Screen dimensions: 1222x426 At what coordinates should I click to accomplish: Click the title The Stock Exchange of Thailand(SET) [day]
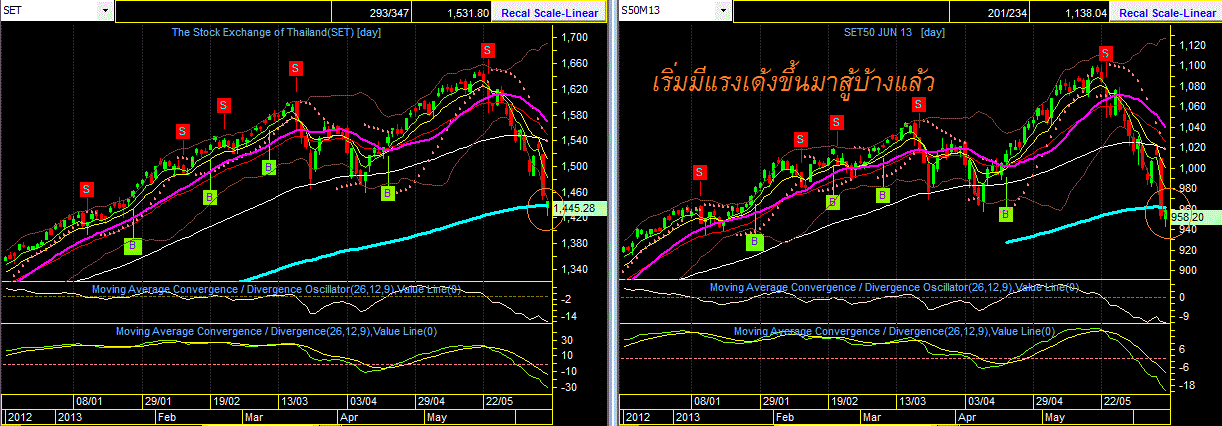[276, 32]
